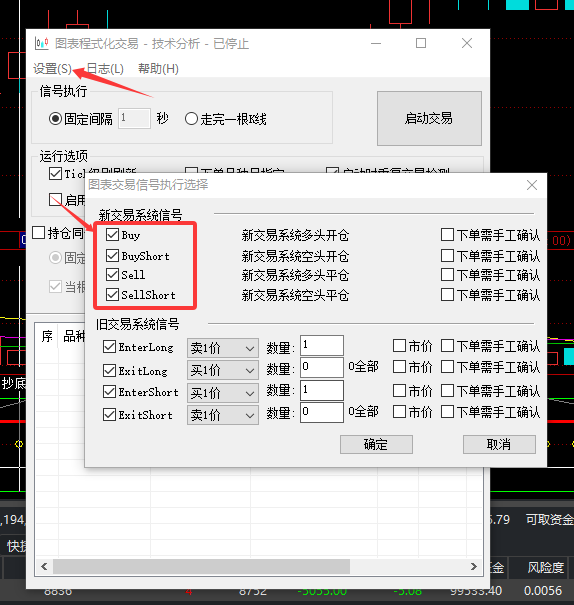The width and height of the screenshot is (574, 605).
Task: Click the 序 column header
Action: coord(47,336)
